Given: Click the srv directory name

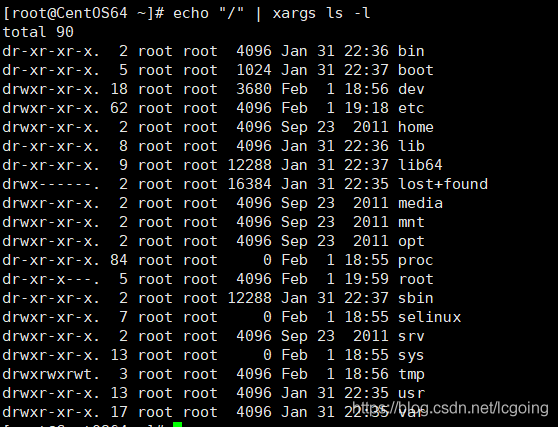Looking at the screenshot, I should (x=411, y=336).
